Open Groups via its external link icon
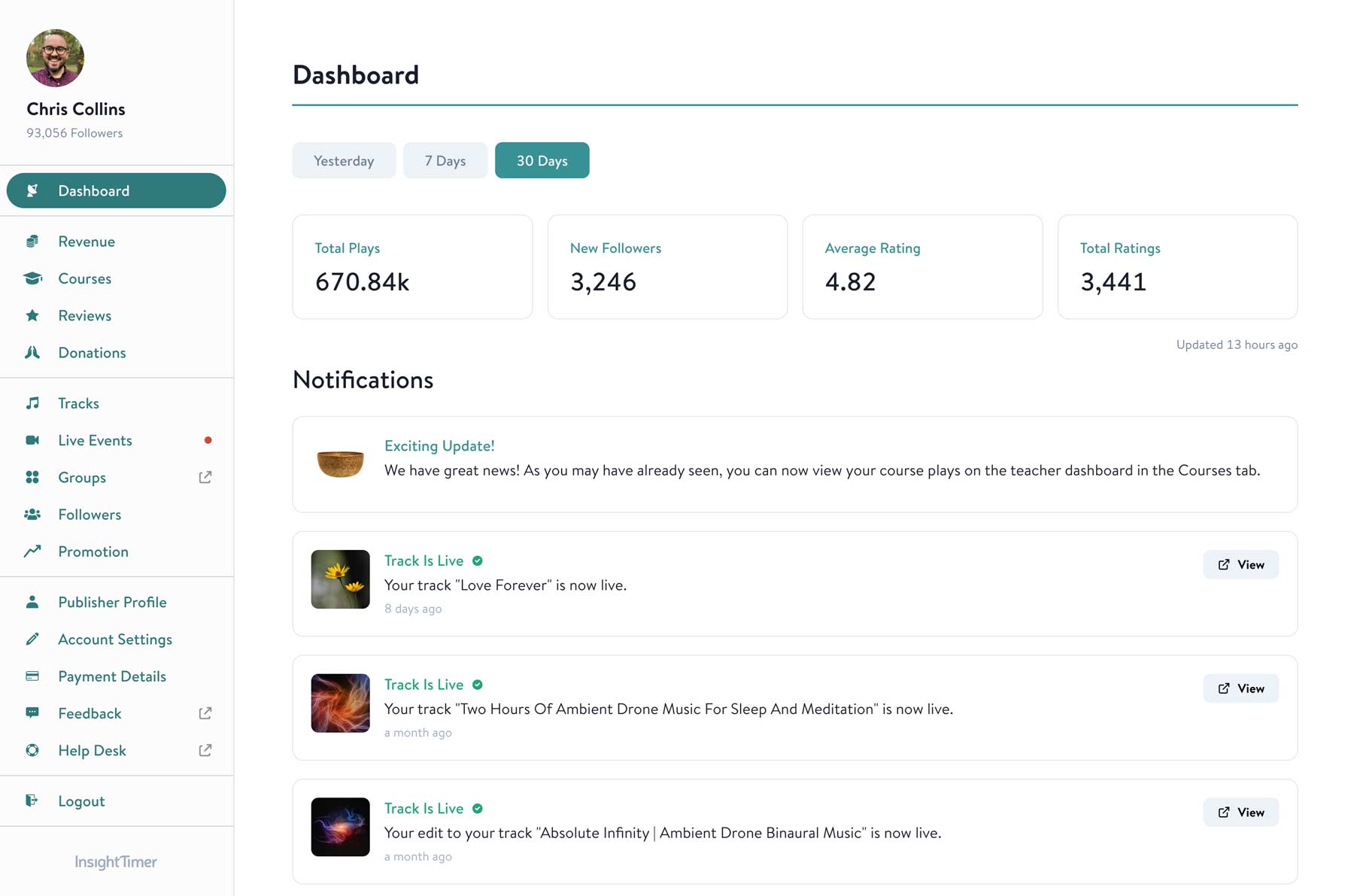 click(x=205, y=477)
